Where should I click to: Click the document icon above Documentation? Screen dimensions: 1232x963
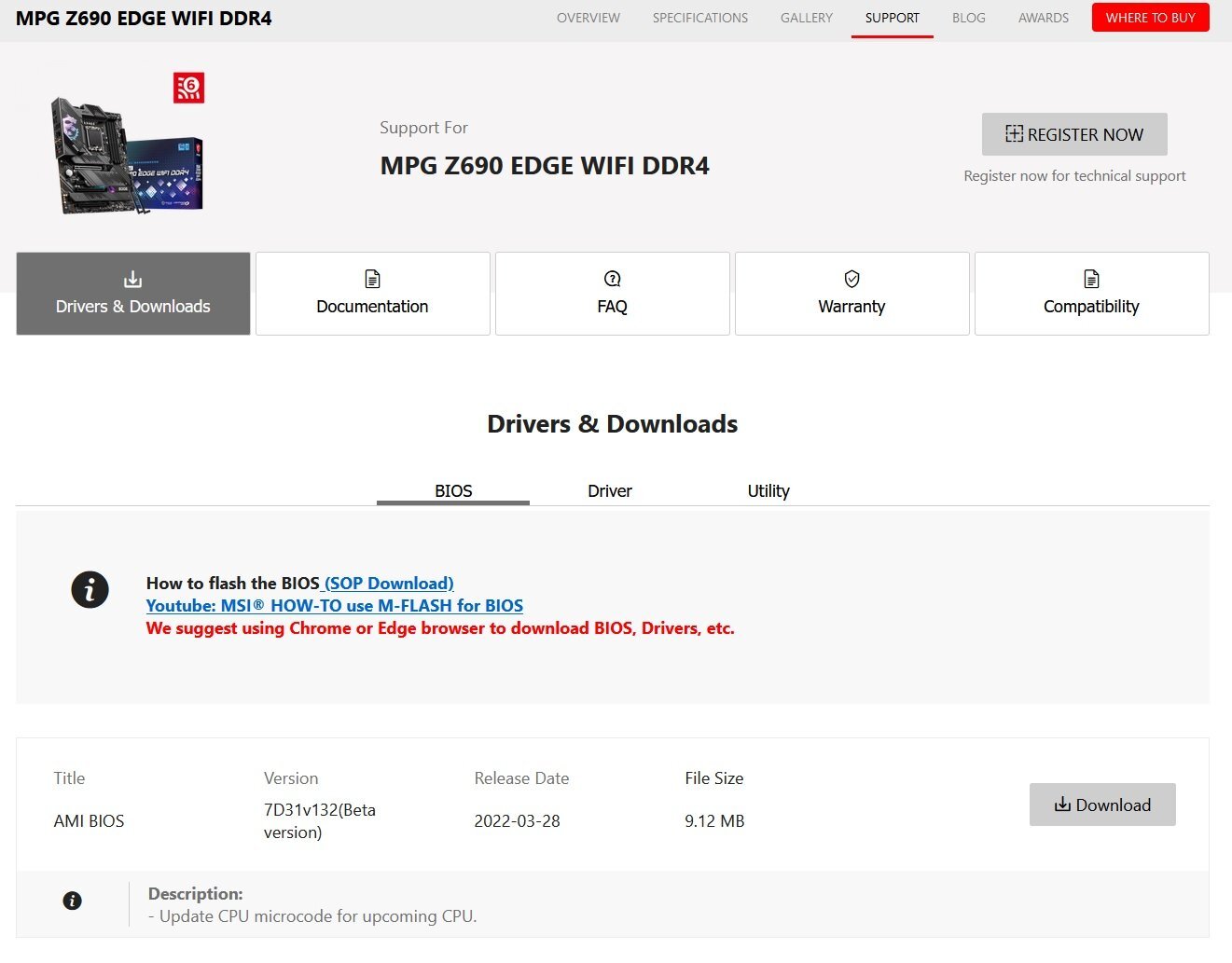pos(372,279)
